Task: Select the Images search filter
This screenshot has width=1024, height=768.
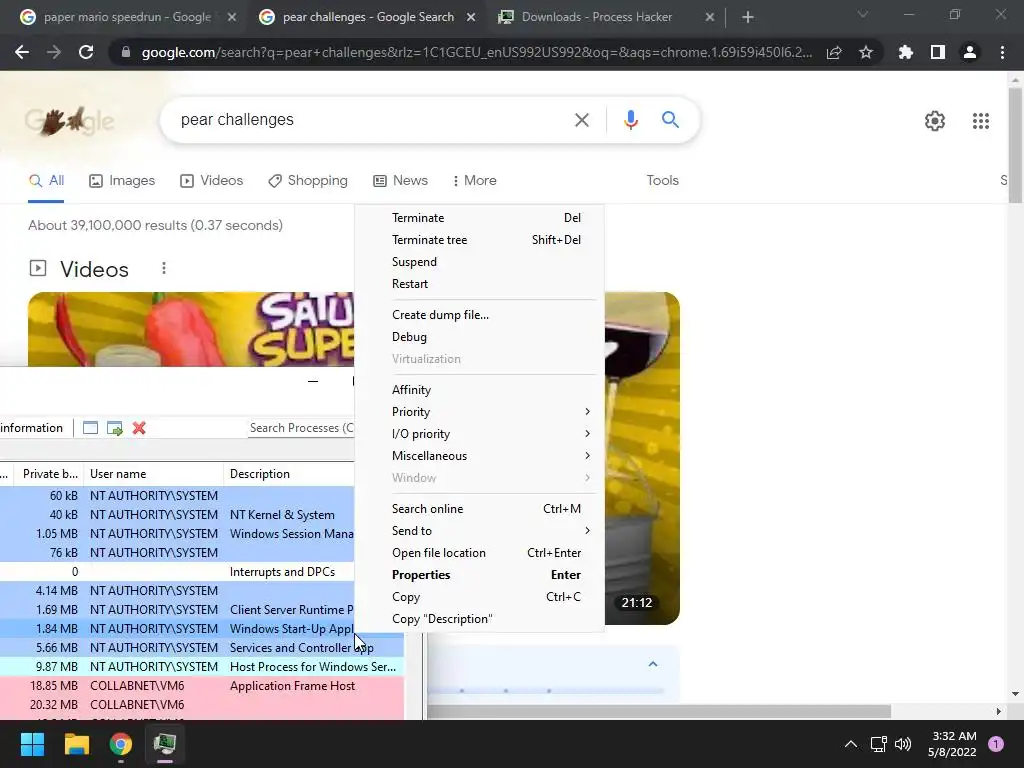Action: tap(122, 180)
